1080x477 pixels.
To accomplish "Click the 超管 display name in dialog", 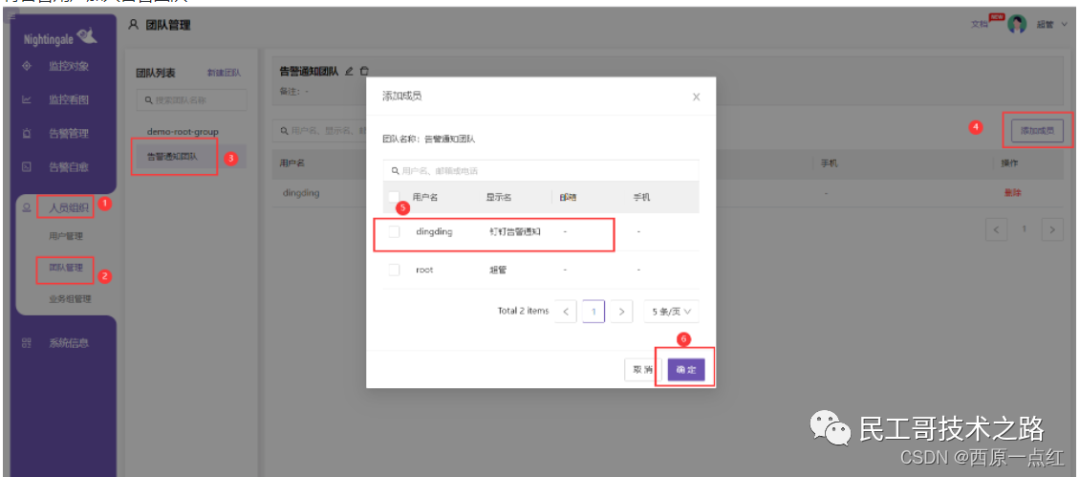I will coord(497,270).
